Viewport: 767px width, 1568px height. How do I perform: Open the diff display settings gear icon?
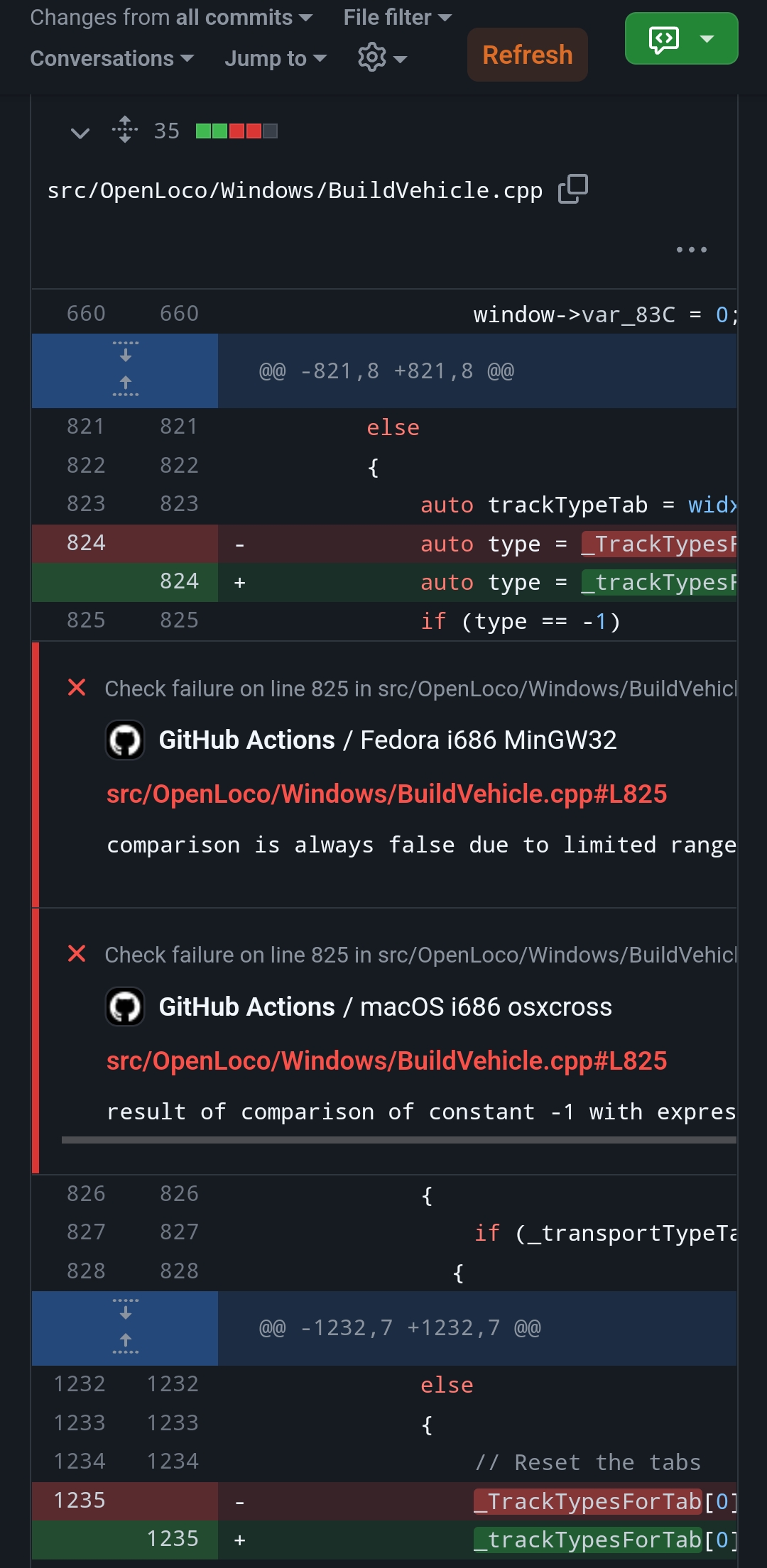[371, 58]
